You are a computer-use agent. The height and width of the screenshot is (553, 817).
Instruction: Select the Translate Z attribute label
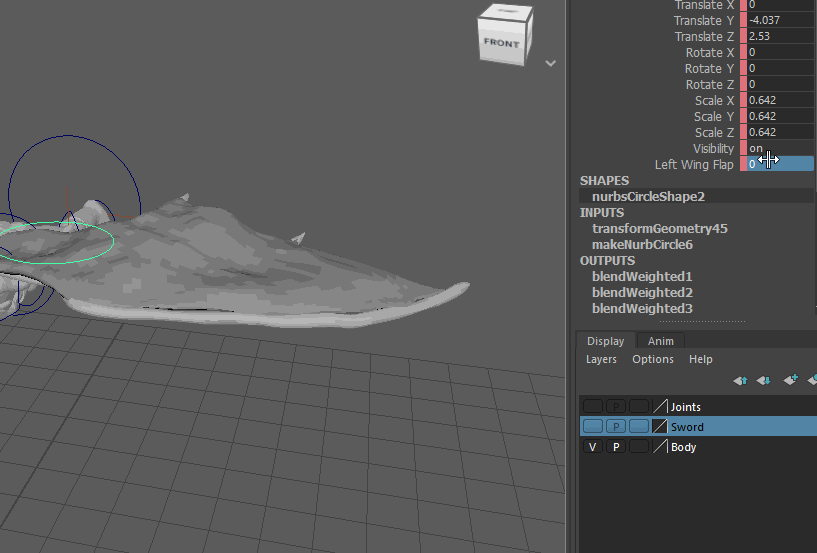[704, 36]
